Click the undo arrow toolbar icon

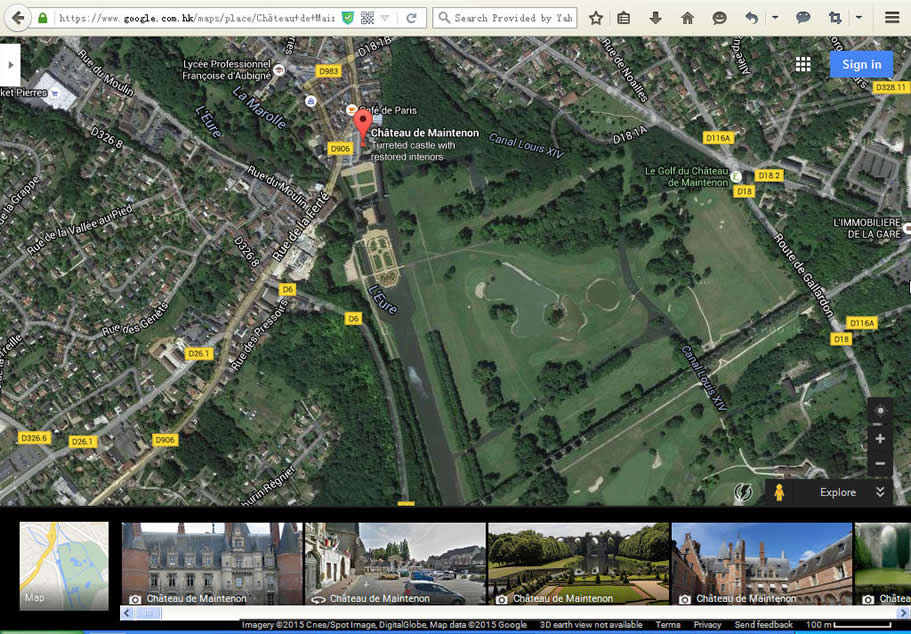coord(752,18)
